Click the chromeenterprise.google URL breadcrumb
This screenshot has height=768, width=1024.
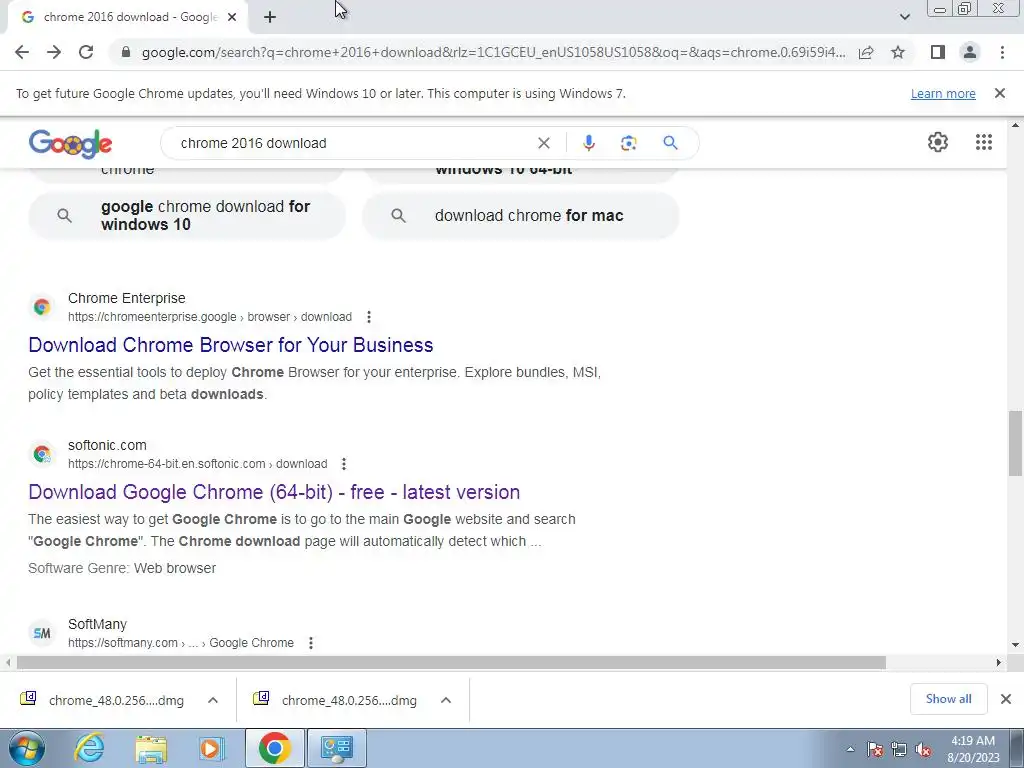(x=210, y=317)
